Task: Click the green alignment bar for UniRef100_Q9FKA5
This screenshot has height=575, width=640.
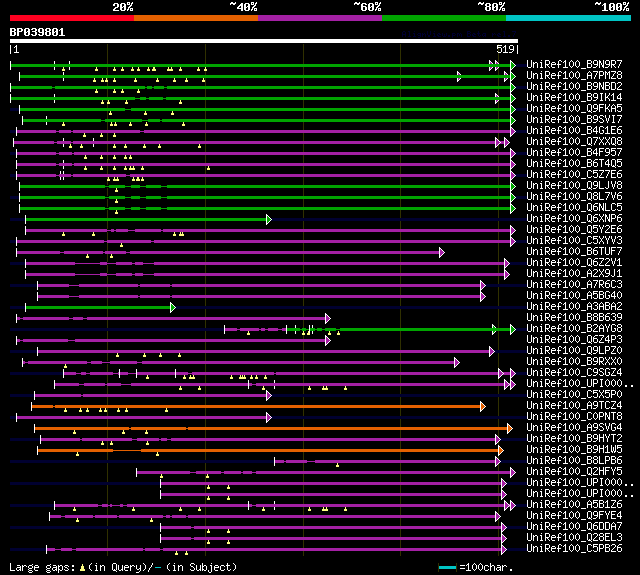Action: coord(265,109)
